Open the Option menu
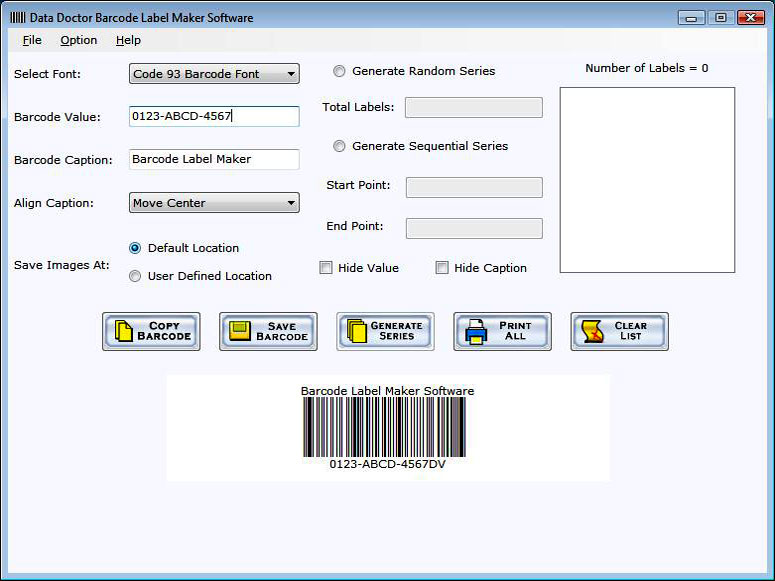This screenshot has height=581, width=775. coord(79,40)
